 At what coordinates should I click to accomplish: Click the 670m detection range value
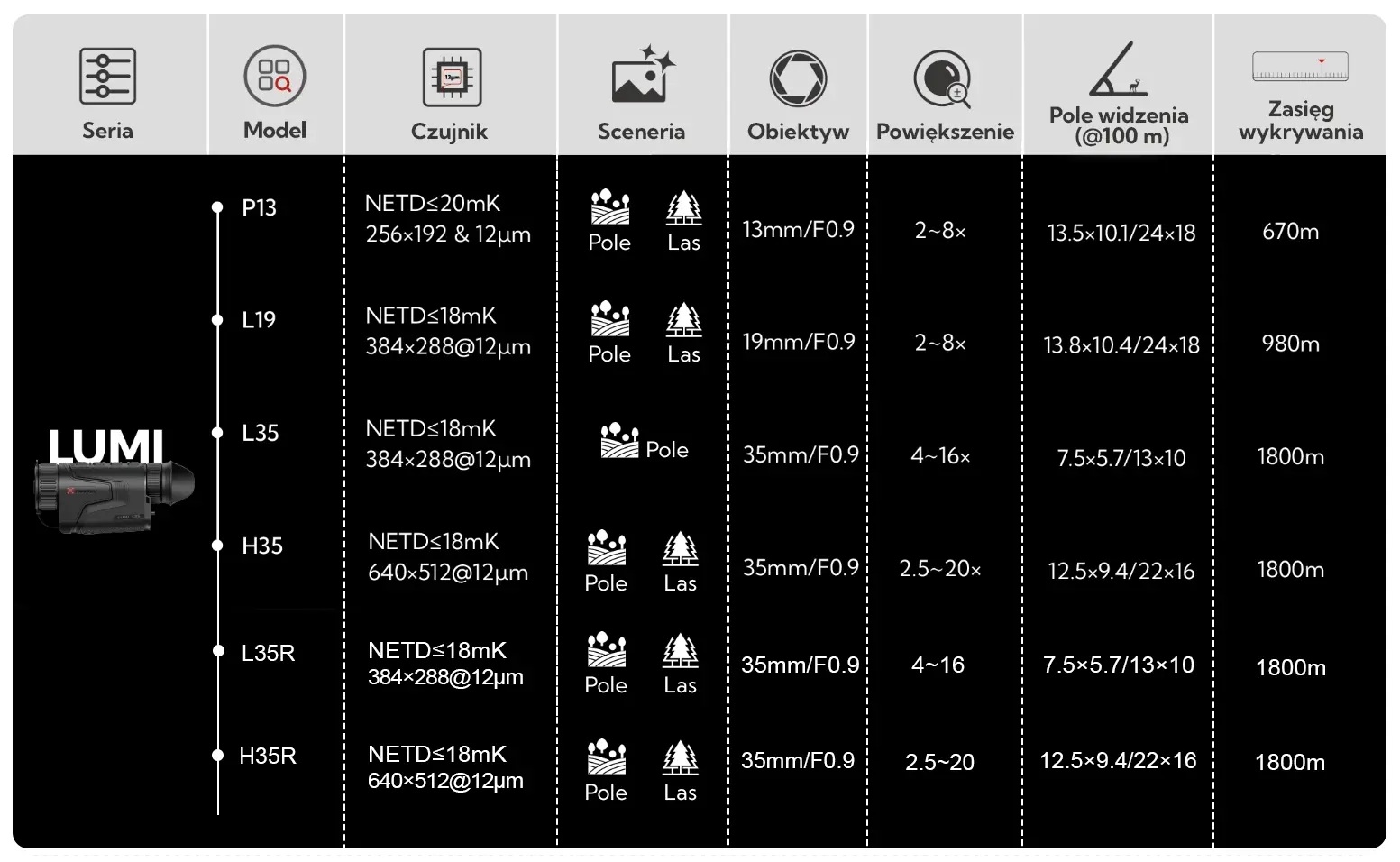pos(1290,232)
